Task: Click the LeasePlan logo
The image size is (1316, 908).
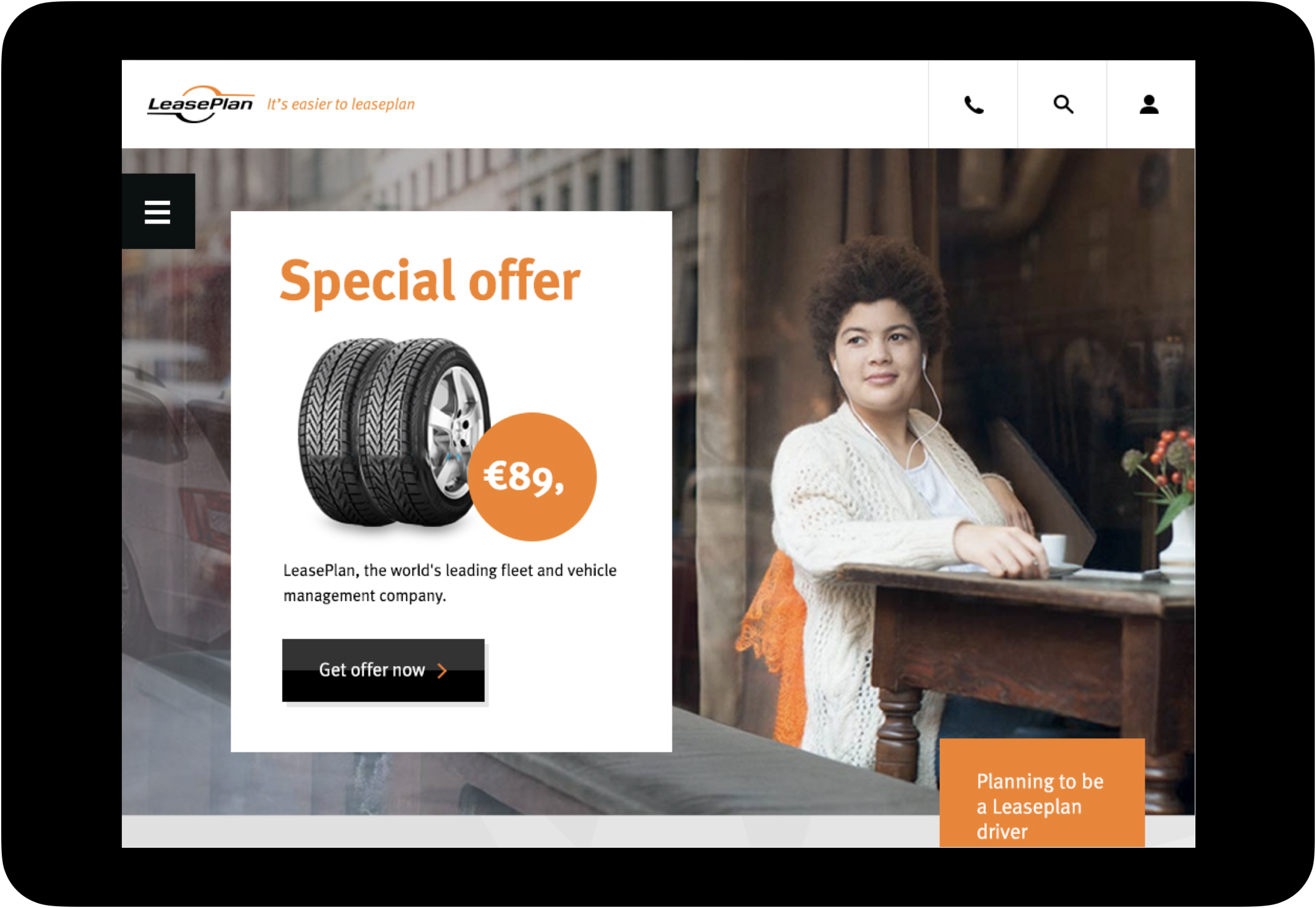Action: tap(200, 104)
